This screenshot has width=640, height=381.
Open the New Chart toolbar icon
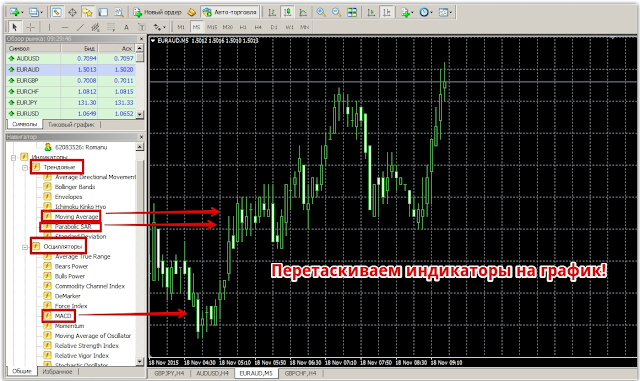16,12
